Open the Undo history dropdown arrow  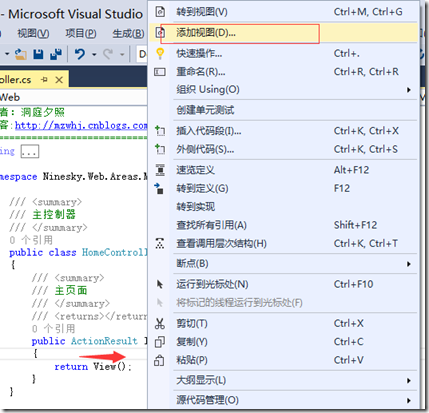pyautogui.click(x=94, y=54)
